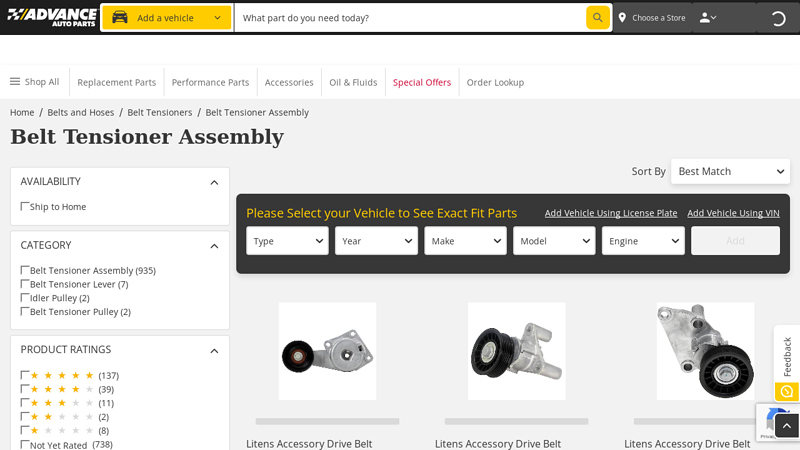Click the vehicle selector Add button
800x450 pixels.
(x=735, y=241)
